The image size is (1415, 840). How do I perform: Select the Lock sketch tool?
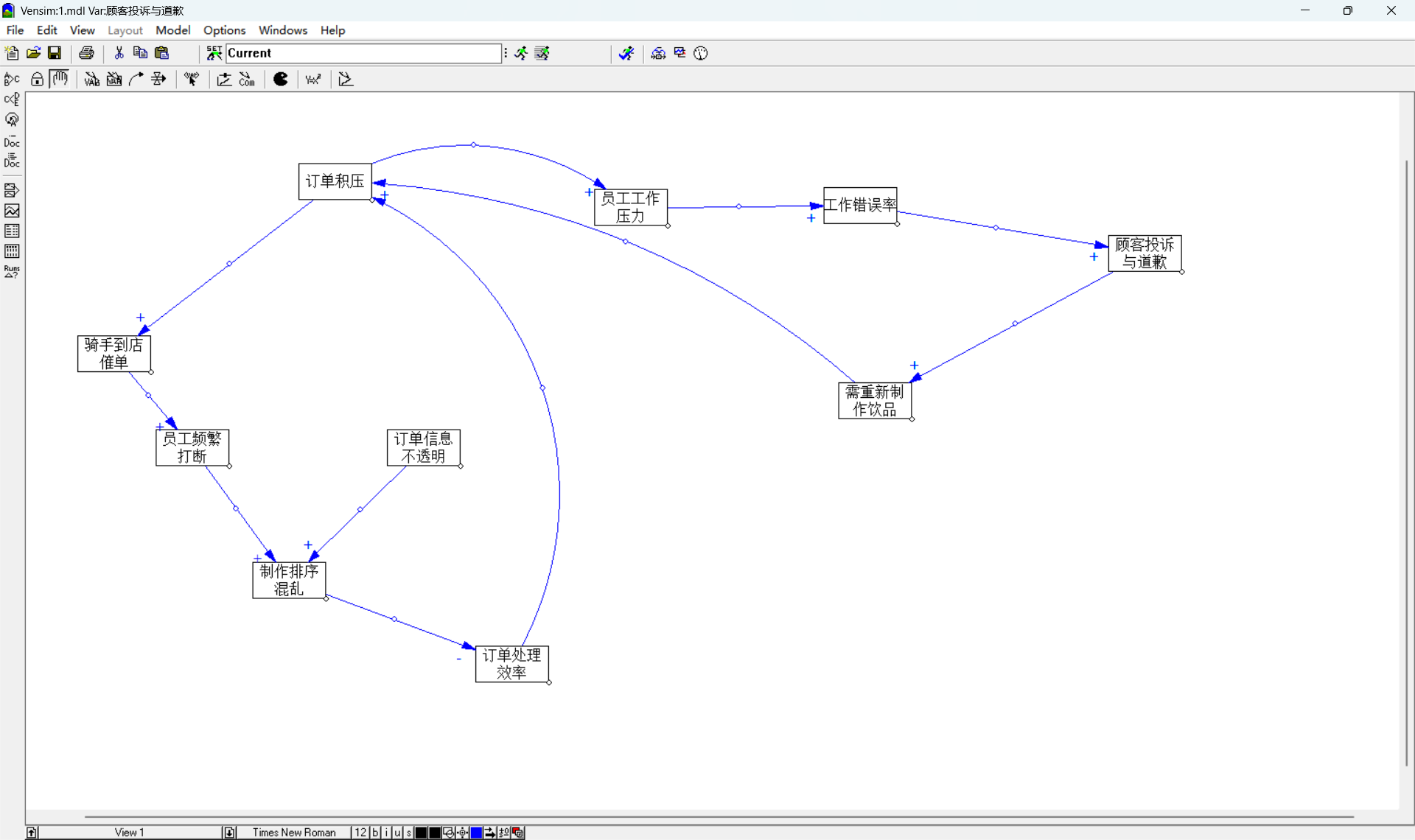point(37,80)
